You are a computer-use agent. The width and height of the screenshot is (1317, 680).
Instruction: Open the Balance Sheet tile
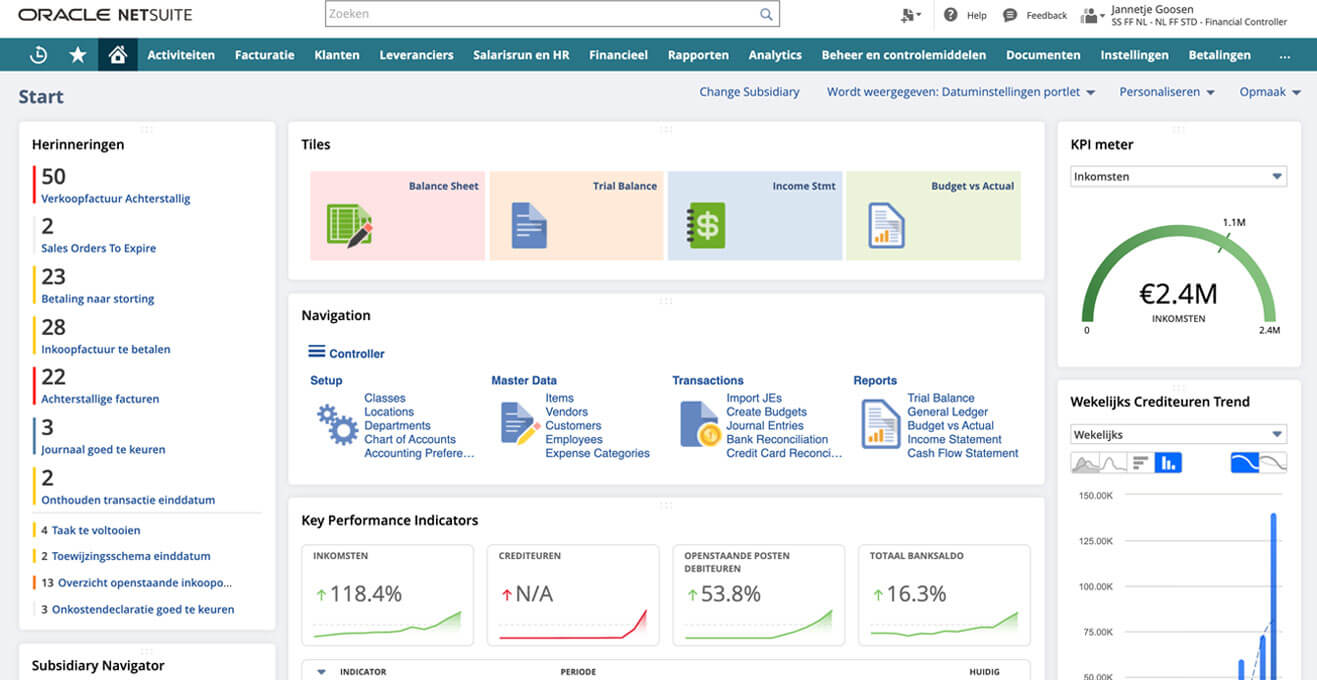pos(397,215)
